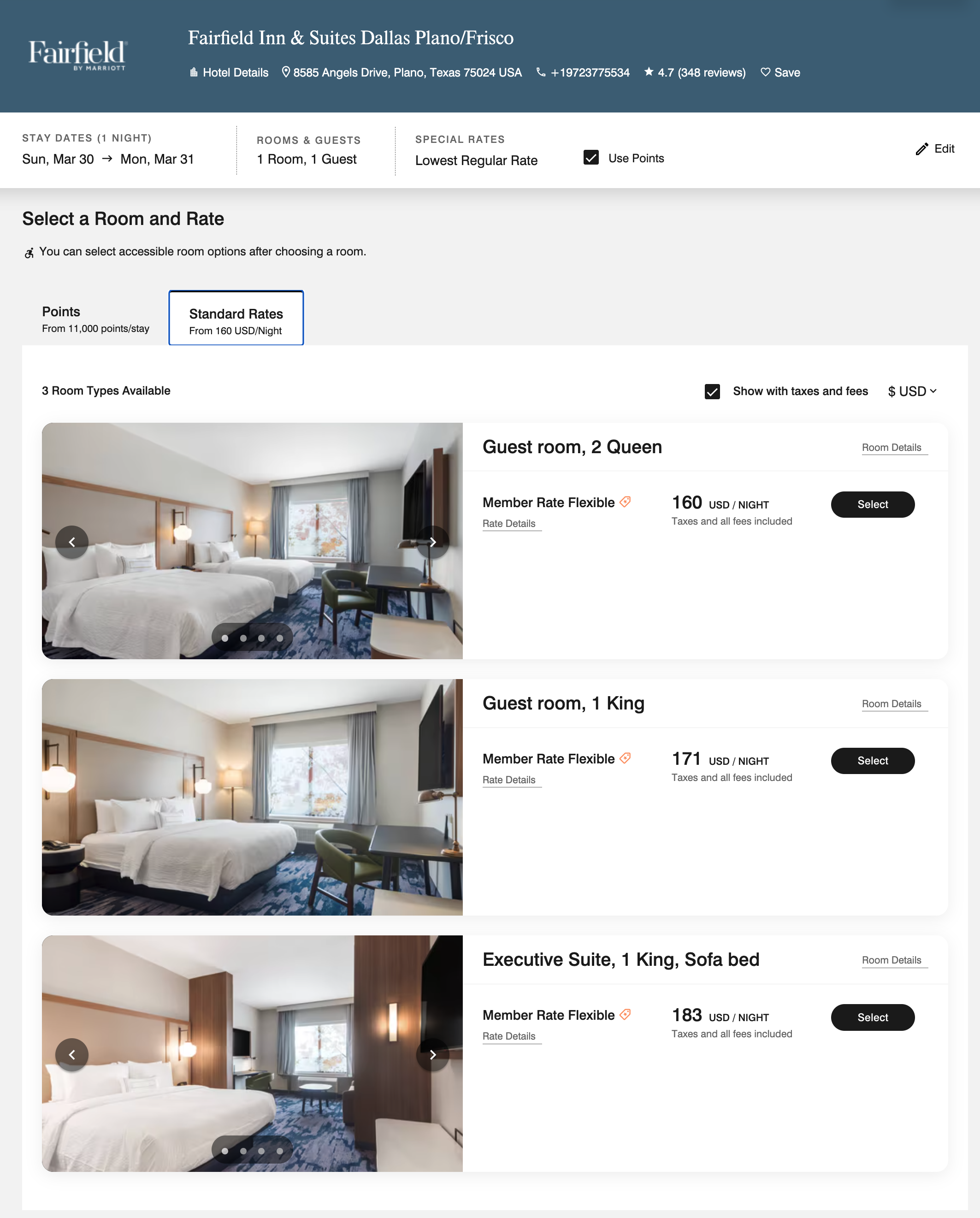Show next photo of 2 Queen room
Screen dimensions: 980x1218
433,542
